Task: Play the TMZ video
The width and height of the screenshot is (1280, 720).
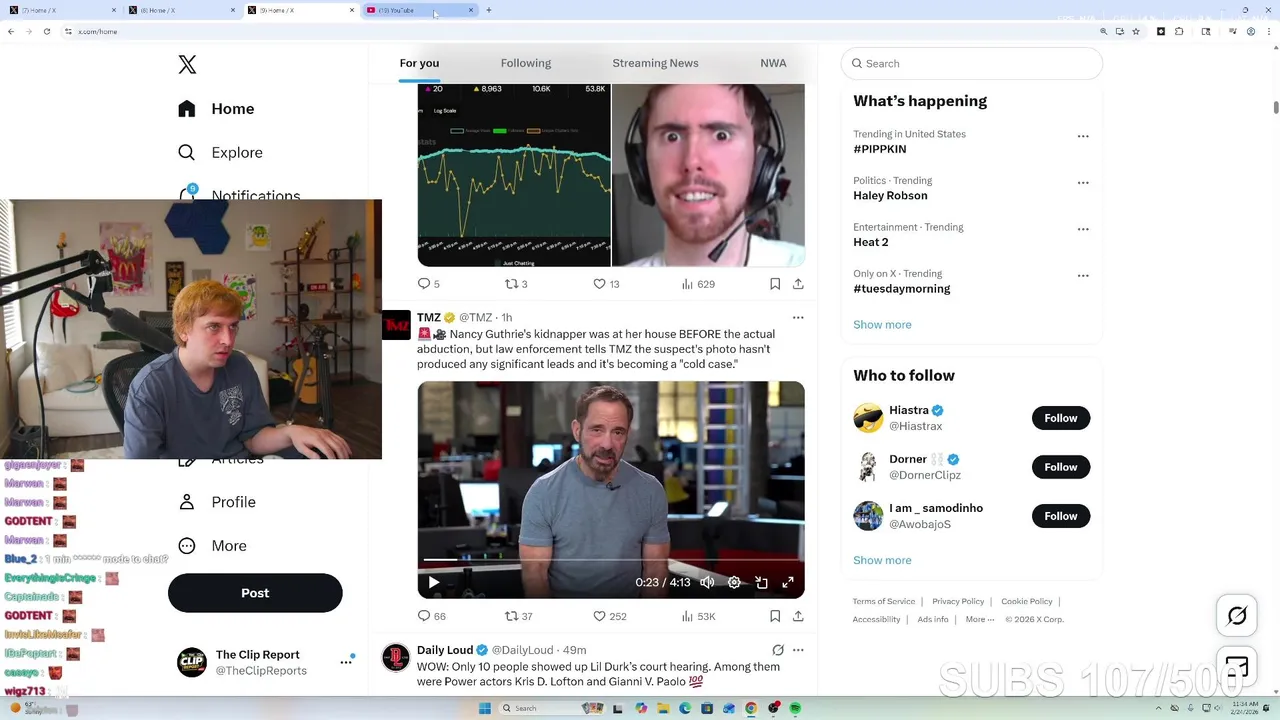Action: point(434,582)
